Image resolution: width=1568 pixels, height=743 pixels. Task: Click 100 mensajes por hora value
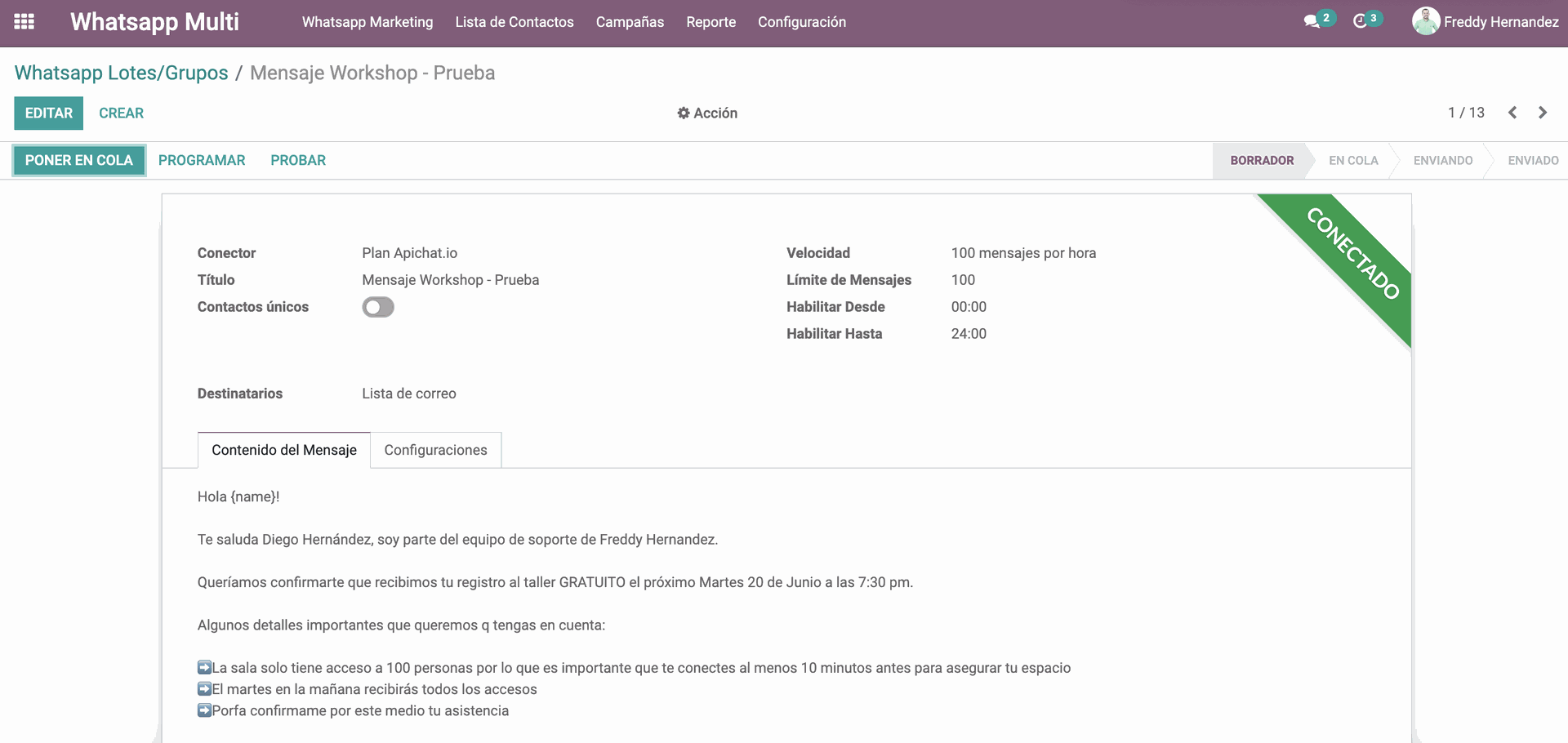pos(1023,253)
